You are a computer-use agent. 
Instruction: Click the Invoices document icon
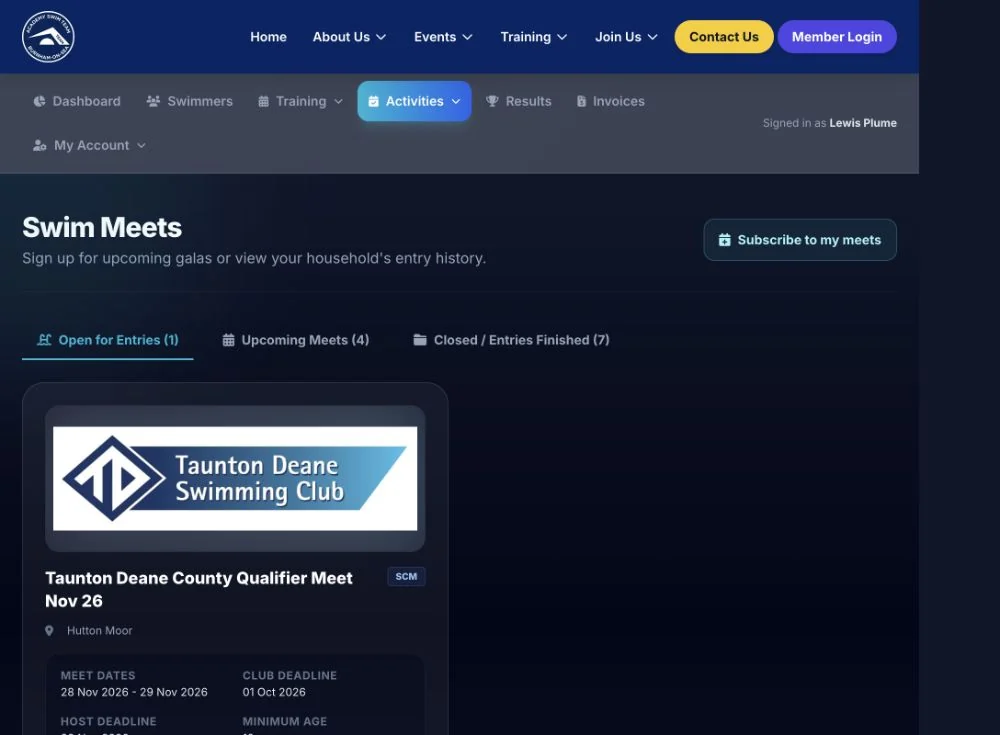click(581, 101)
